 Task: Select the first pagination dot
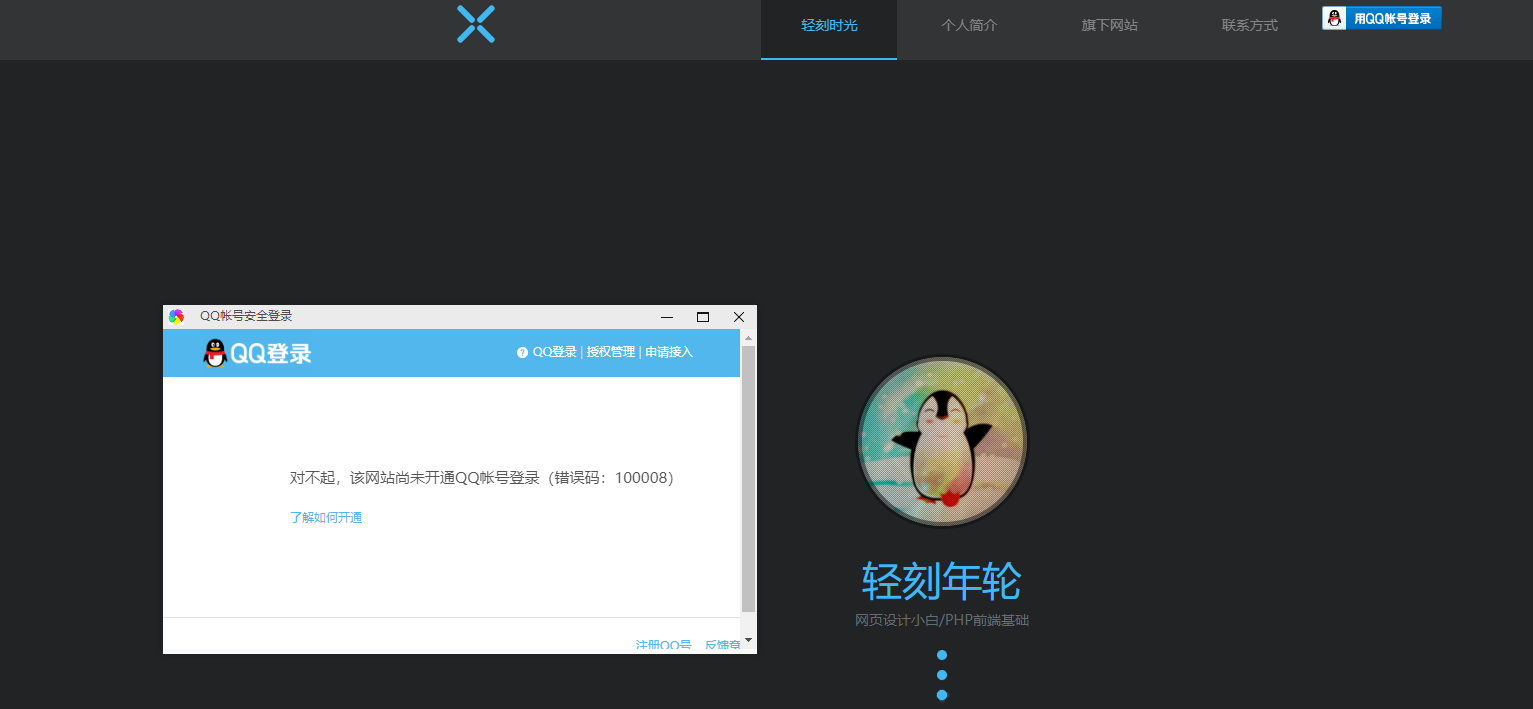point(941,655)
